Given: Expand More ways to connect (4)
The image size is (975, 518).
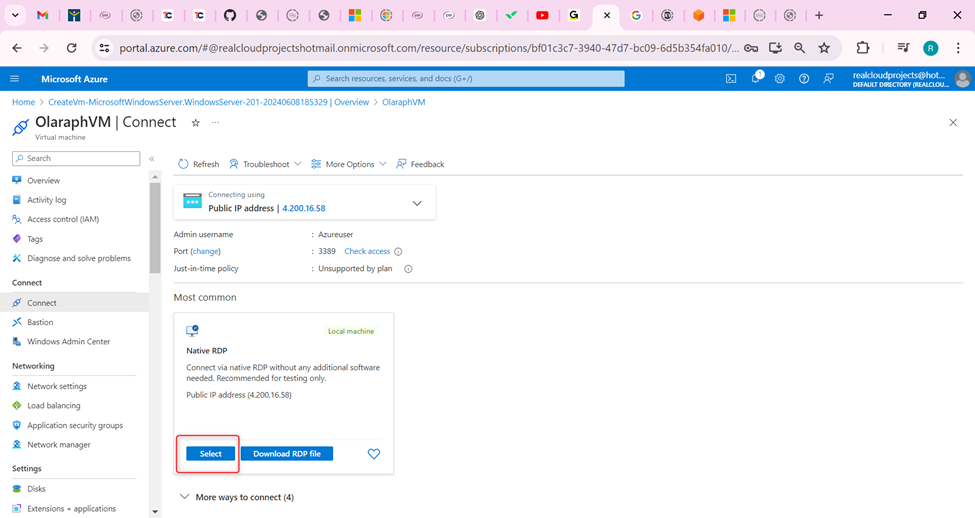Looking at the screenshot, I should click(237, 497).
